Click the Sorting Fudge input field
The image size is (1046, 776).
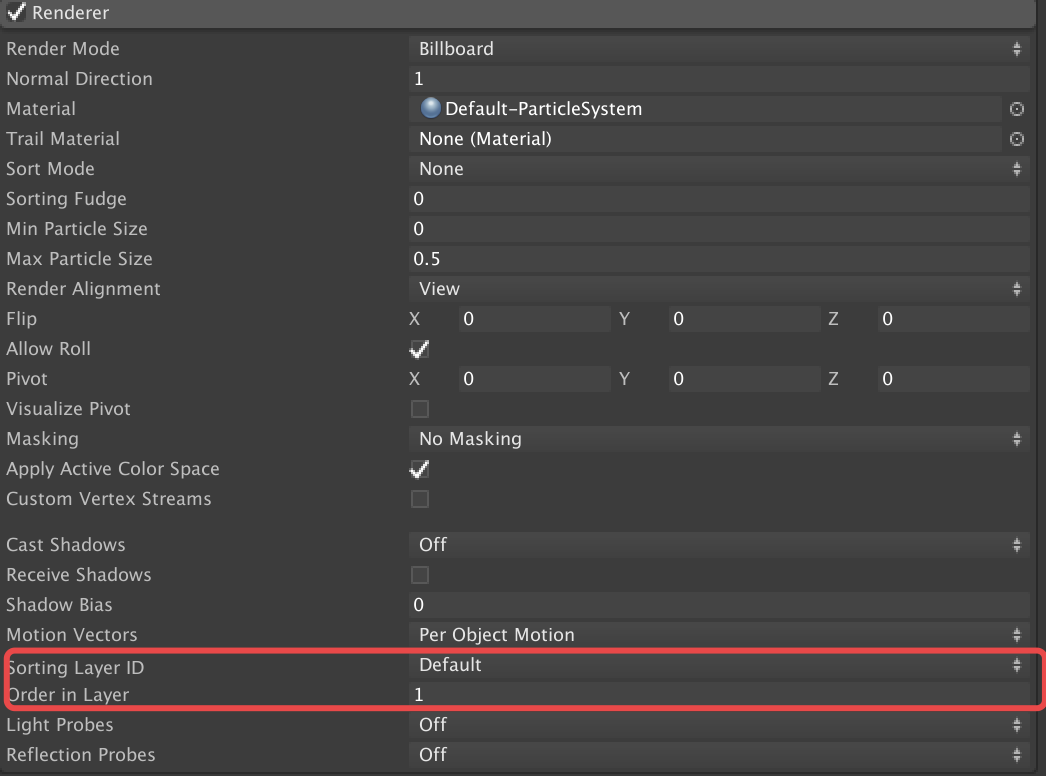click(x=700, y=198)
